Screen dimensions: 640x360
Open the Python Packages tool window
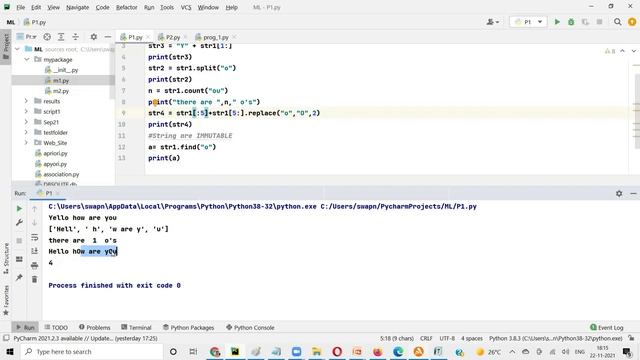click(x=188, y=327)
